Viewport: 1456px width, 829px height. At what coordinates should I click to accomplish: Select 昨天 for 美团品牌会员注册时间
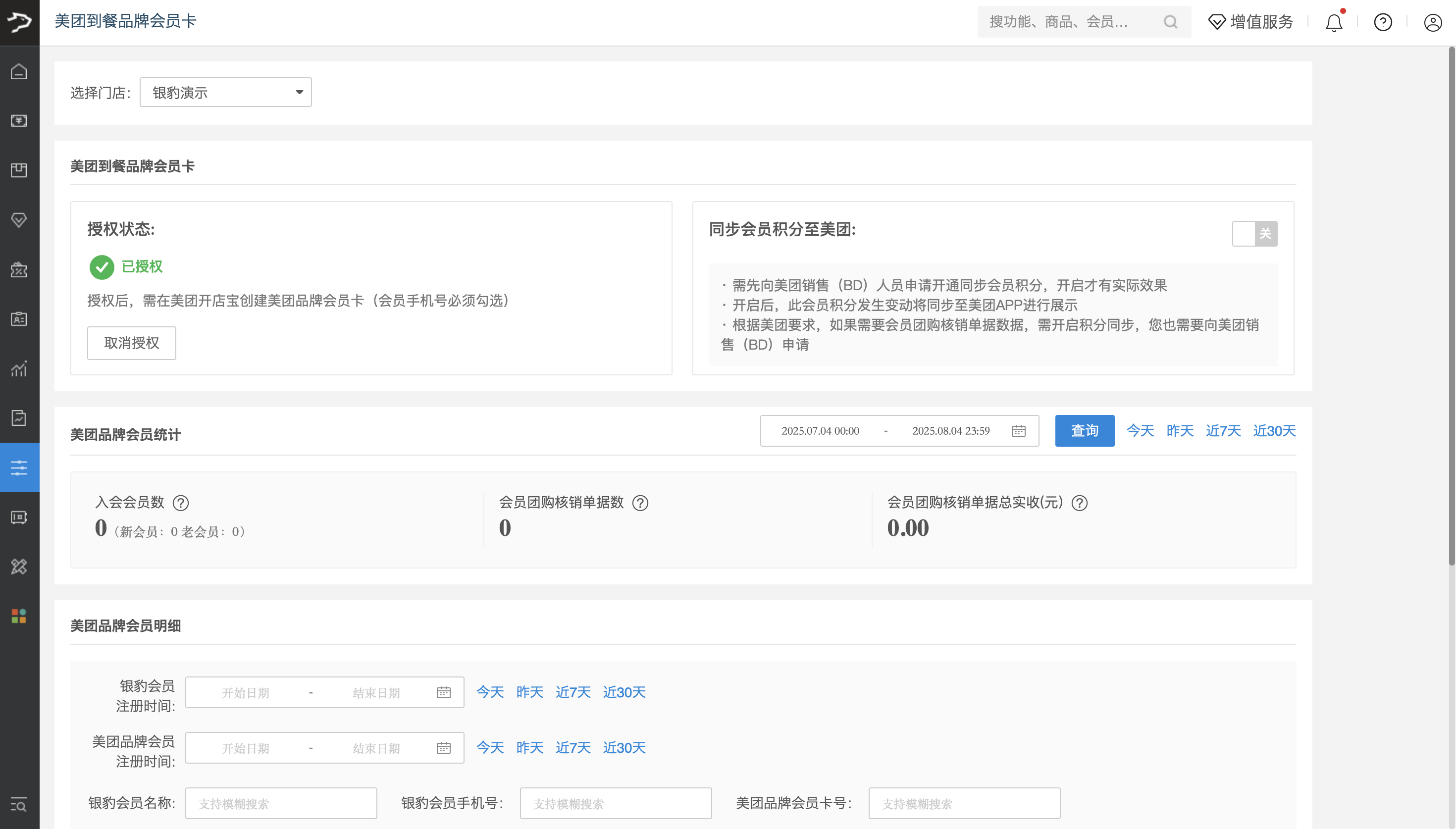coord(529,748)
